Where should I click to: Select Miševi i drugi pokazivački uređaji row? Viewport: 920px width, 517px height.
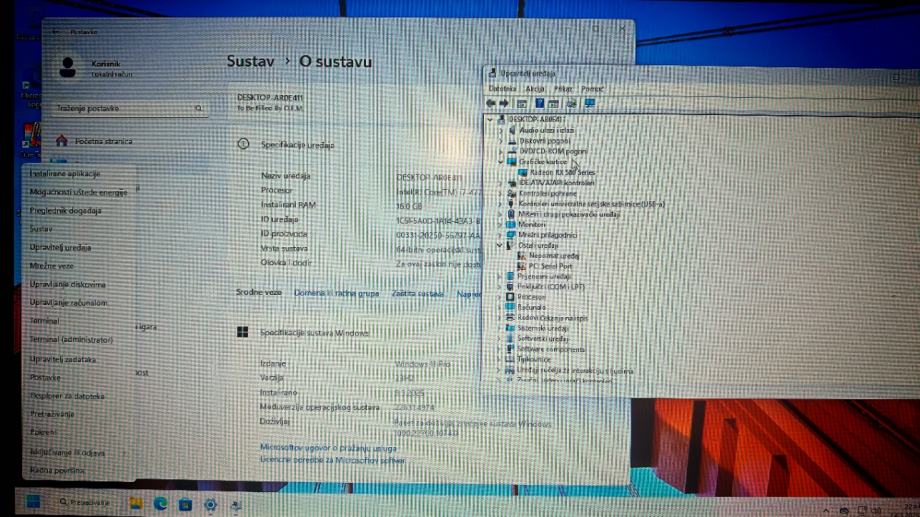(569, 214)
